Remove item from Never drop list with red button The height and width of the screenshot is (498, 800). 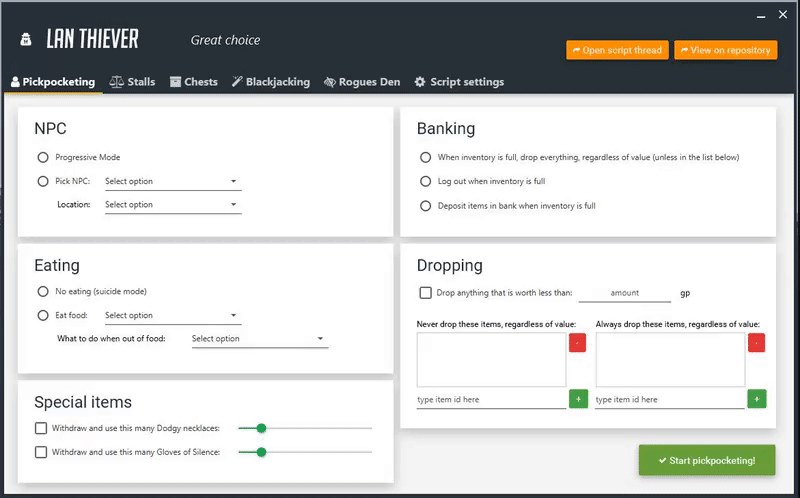click(x=578, y=343)
